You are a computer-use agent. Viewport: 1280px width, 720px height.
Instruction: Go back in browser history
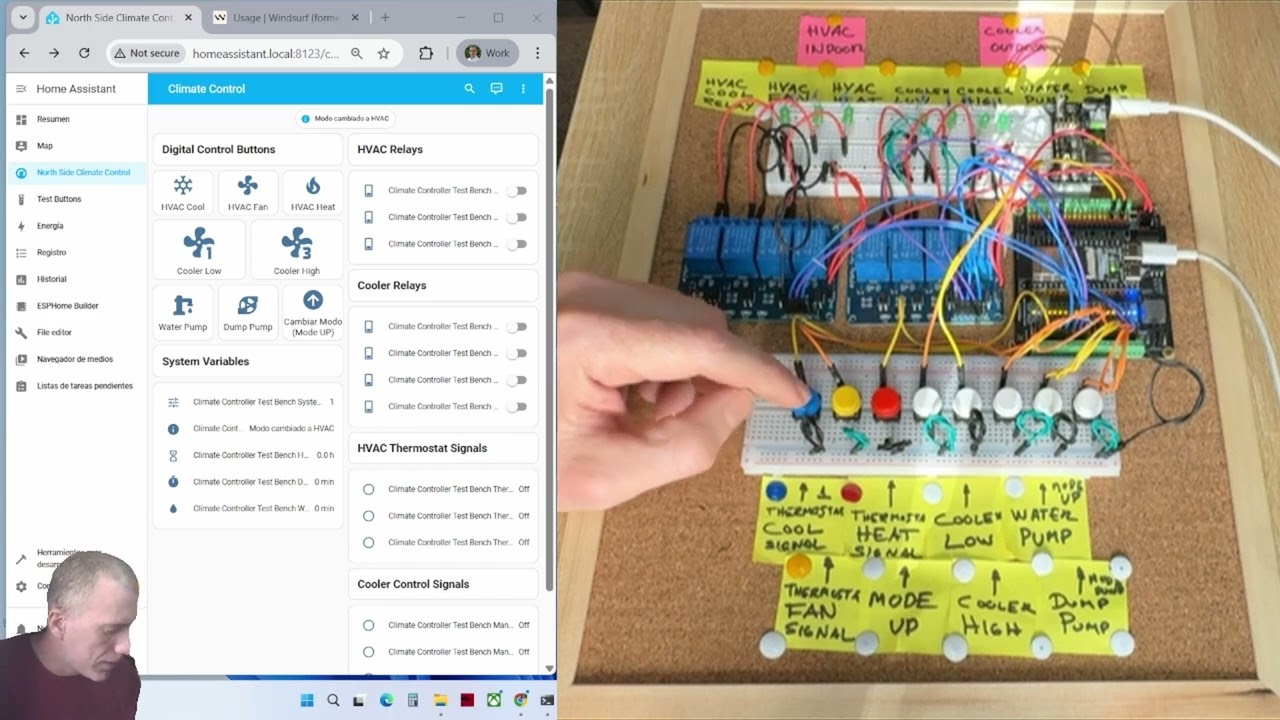click(x=24, y=53)
